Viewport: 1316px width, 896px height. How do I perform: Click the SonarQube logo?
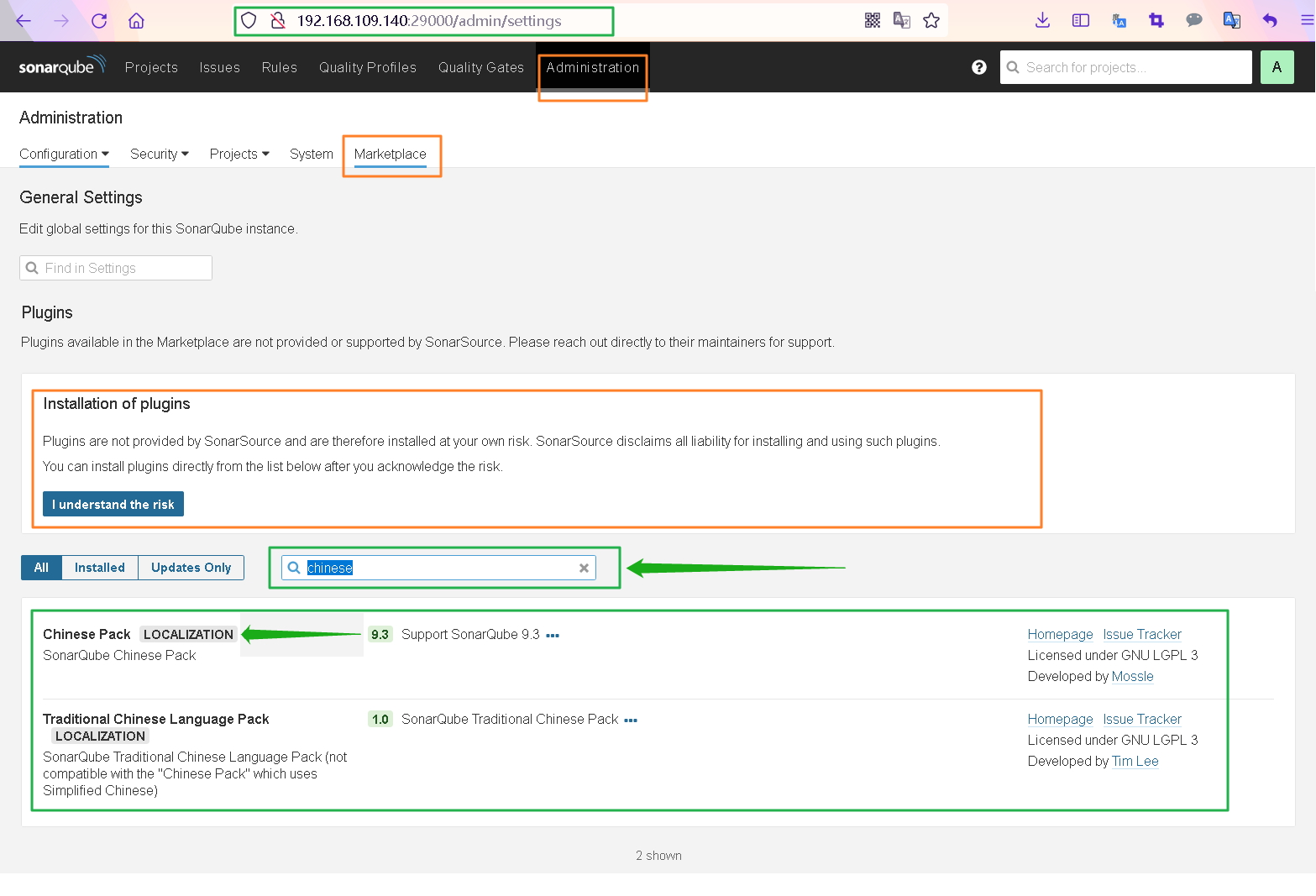pyautogui.click(x=62, y=66)
